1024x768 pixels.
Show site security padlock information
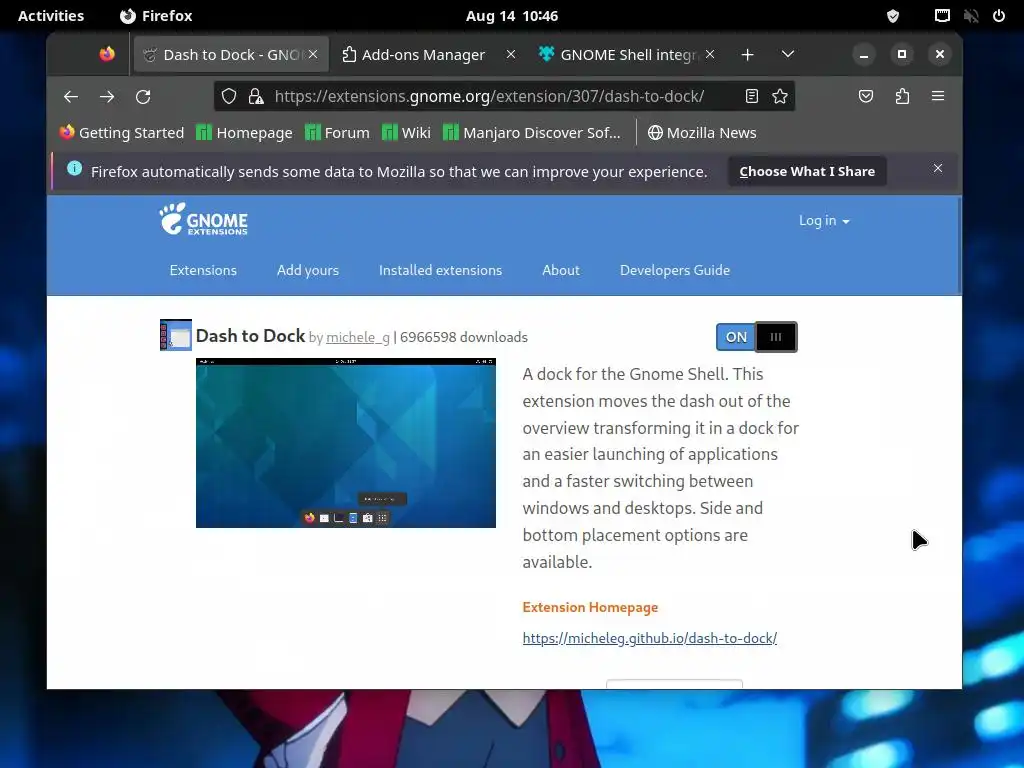point(256,97)
